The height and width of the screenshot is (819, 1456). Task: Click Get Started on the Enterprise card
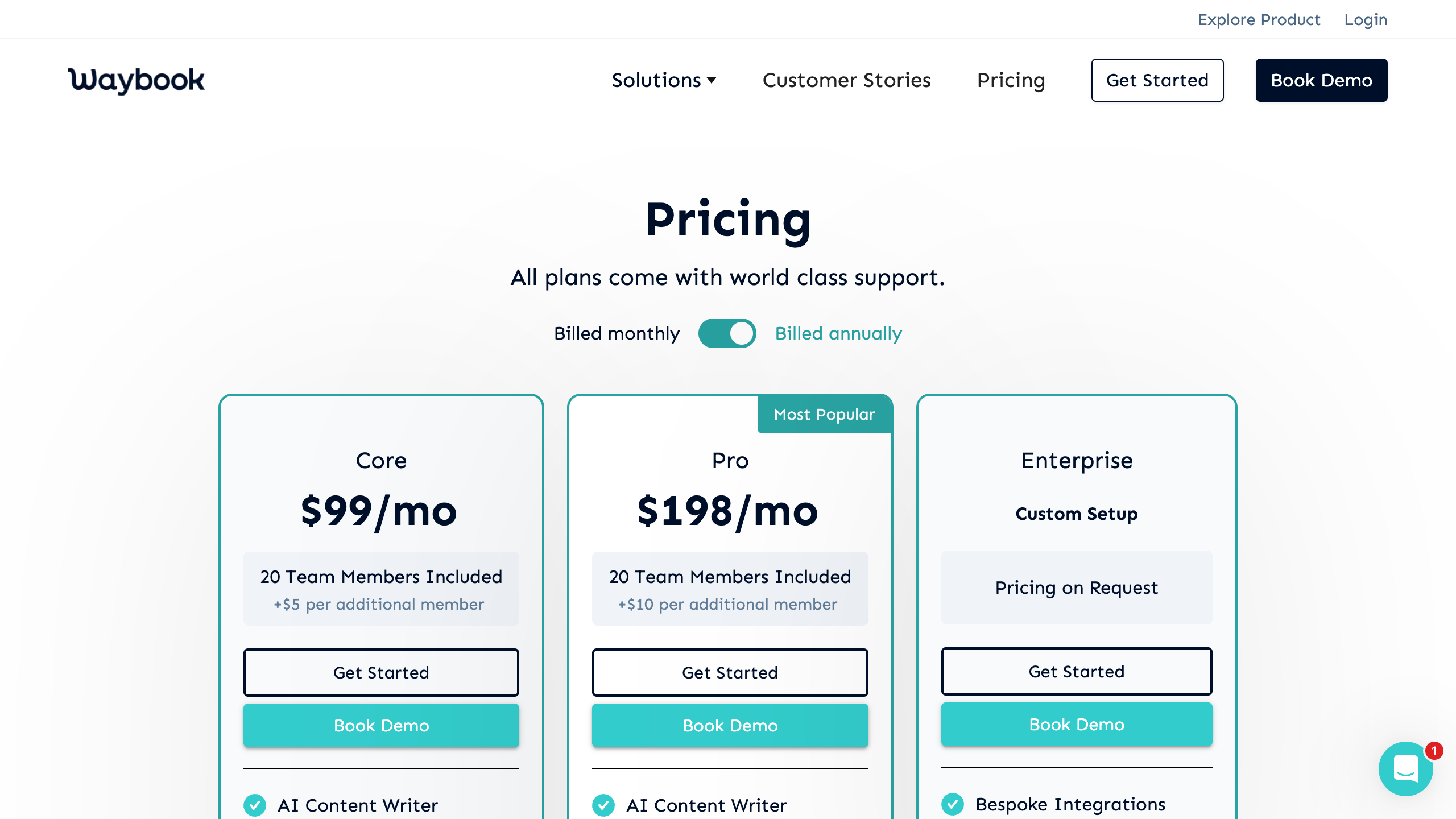(1077, 672)
